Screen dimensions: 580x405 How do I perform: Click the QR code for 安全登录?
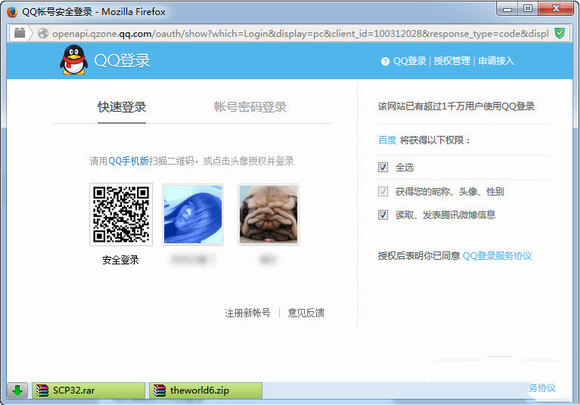pyautogui.click(x=121, y=214)
